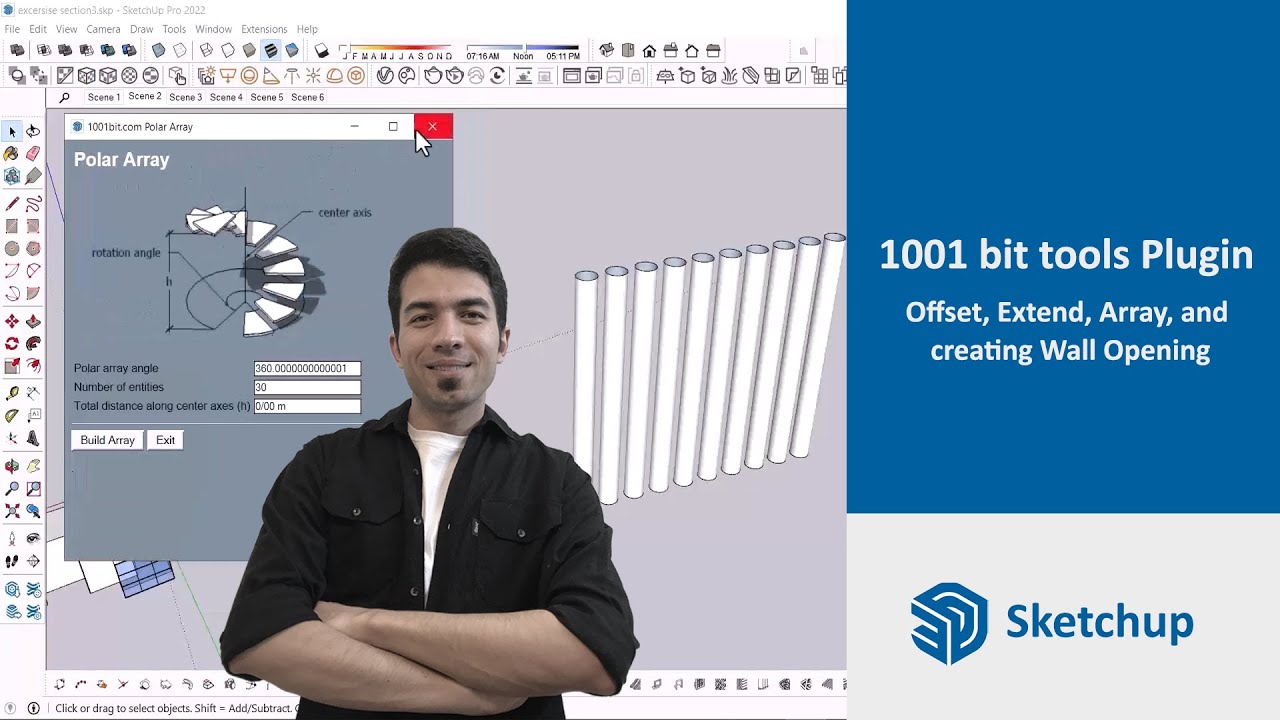1280x720 pixels.
Task: Add a V-Ray Dome Light
Action: [335, 76]
